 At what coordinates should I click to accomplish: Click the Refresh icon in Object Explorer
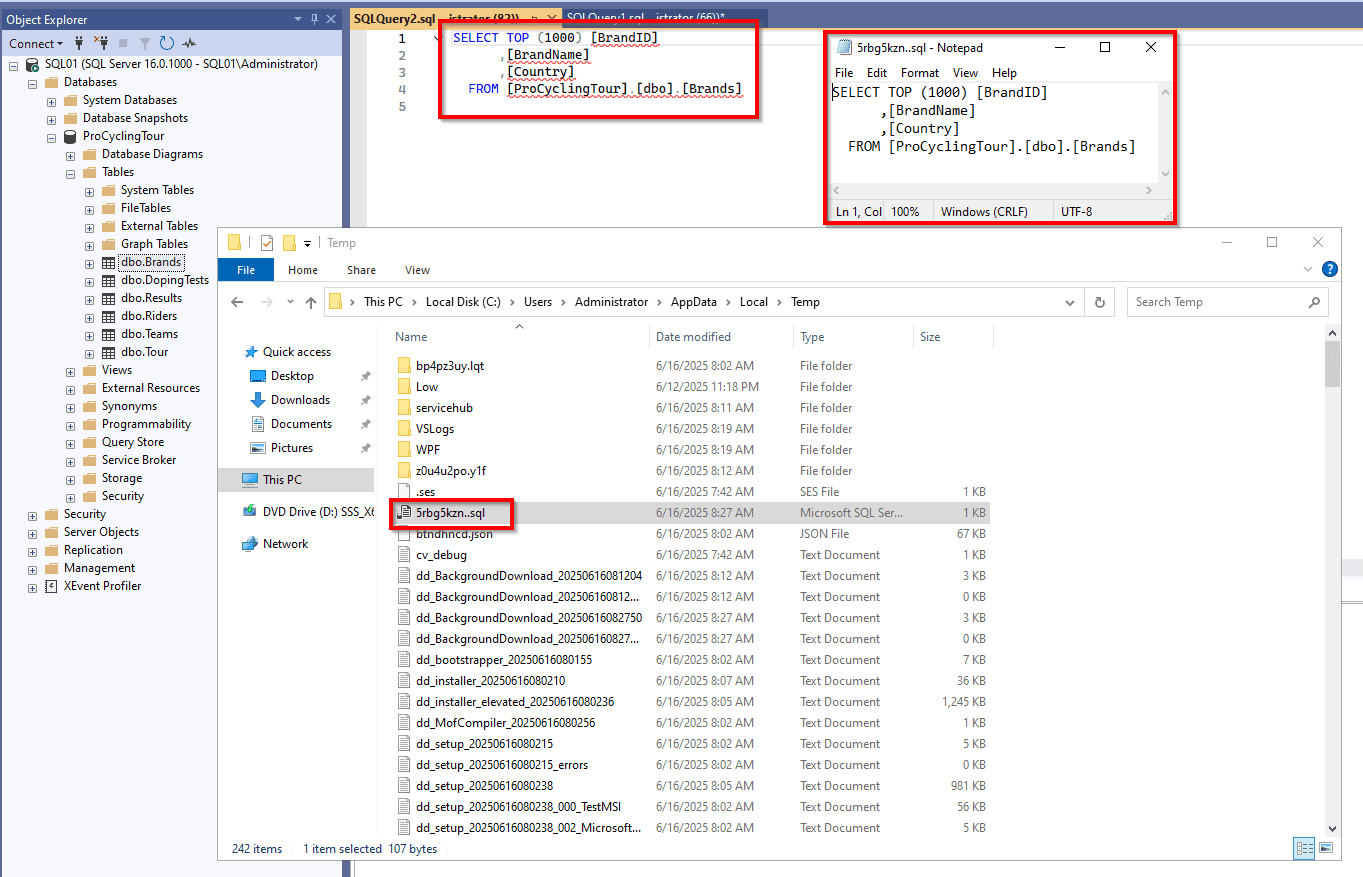click(x=166, y=43)
